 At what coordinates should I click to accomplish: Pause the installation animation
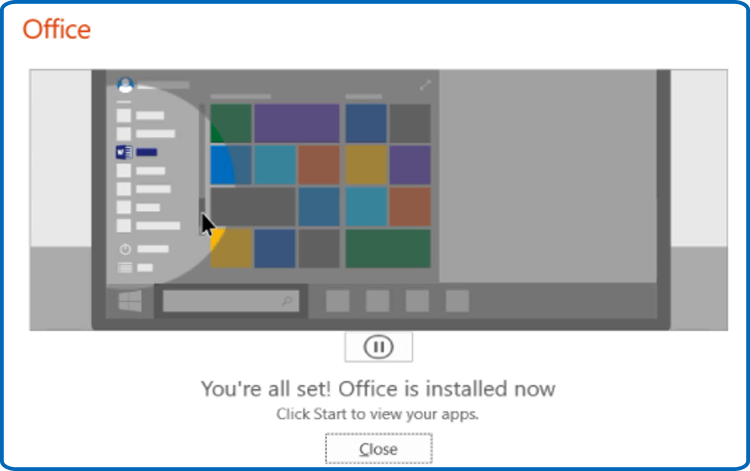378,347
